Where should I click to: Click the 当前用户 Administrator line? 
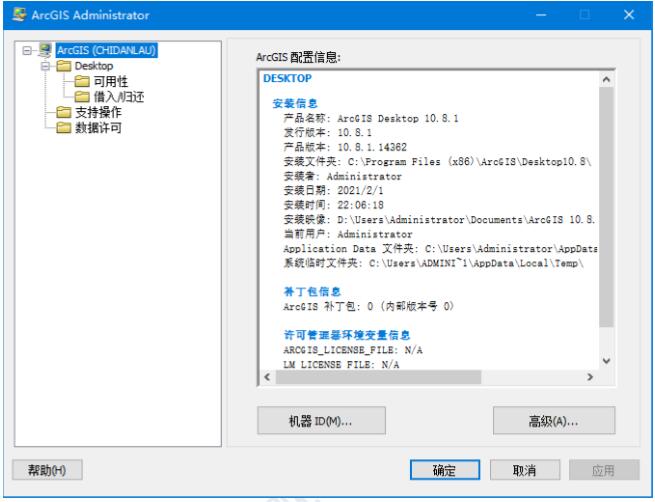348,234
